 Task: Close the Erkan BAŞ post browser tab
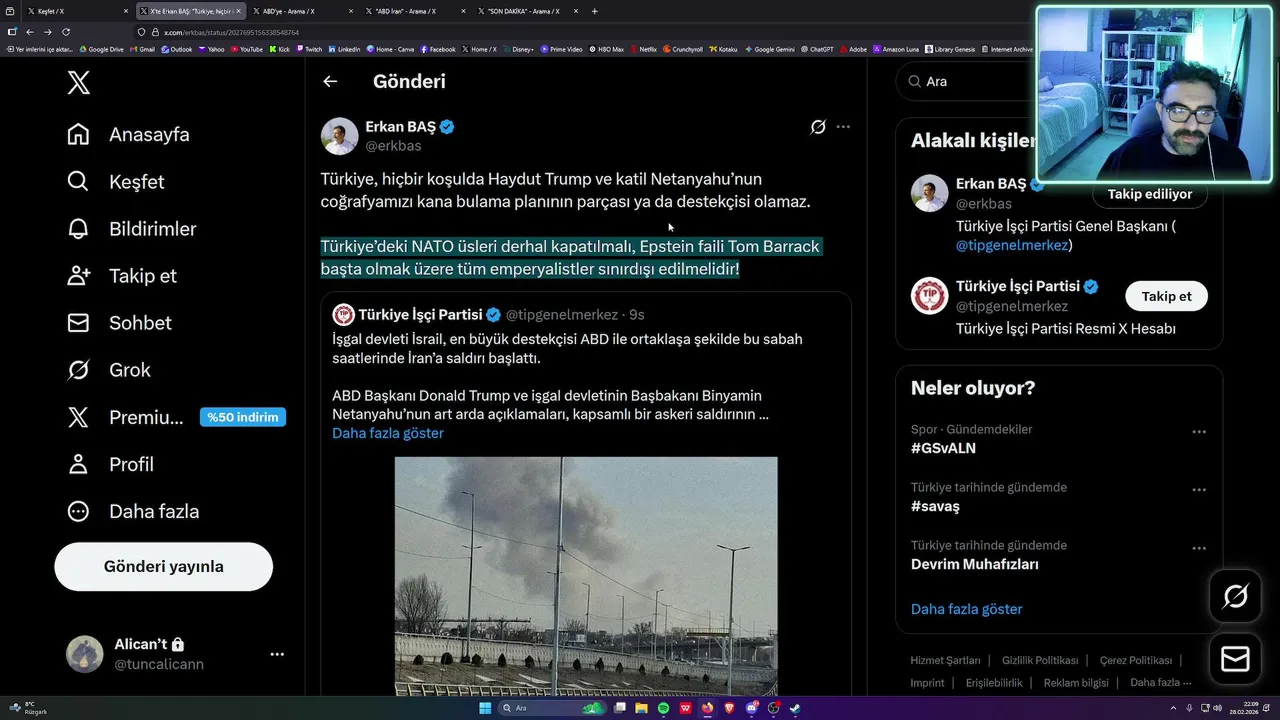[x=238, y=11]
